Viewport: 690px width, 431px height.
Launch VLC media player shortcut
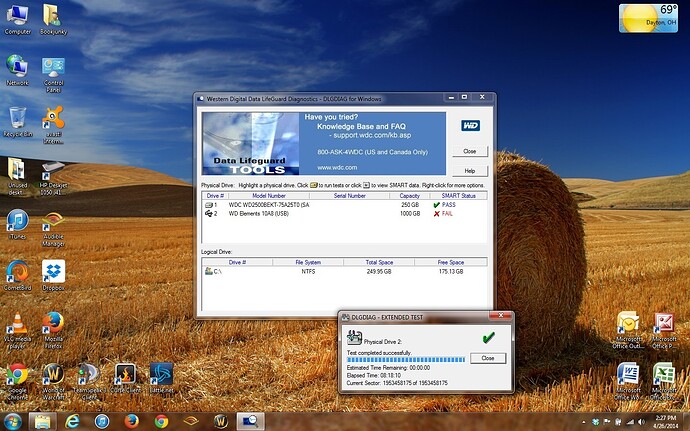(18, 331)
